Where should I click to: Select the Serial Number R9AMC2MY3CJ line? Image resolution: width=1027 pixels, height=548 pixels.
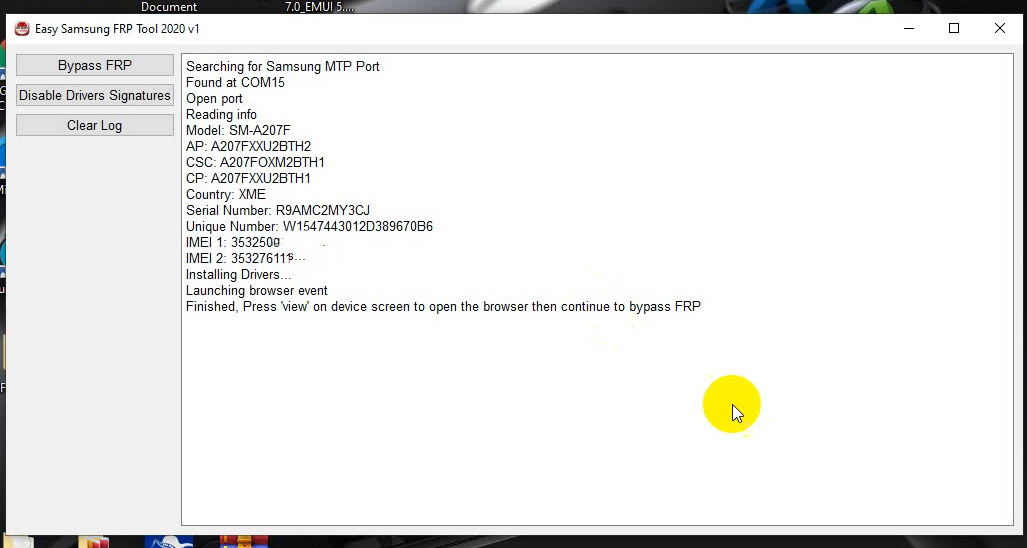(x=278, y=210)
